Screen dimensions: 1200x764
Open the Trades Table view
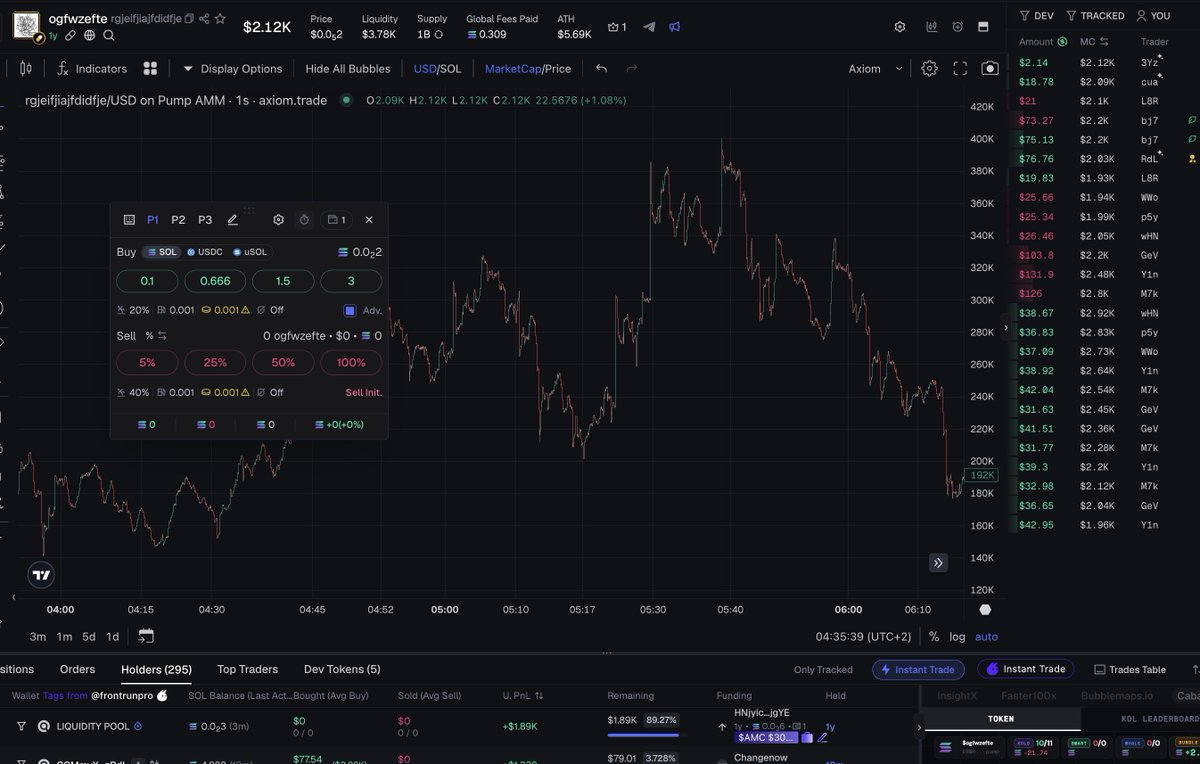(1130, 669)
